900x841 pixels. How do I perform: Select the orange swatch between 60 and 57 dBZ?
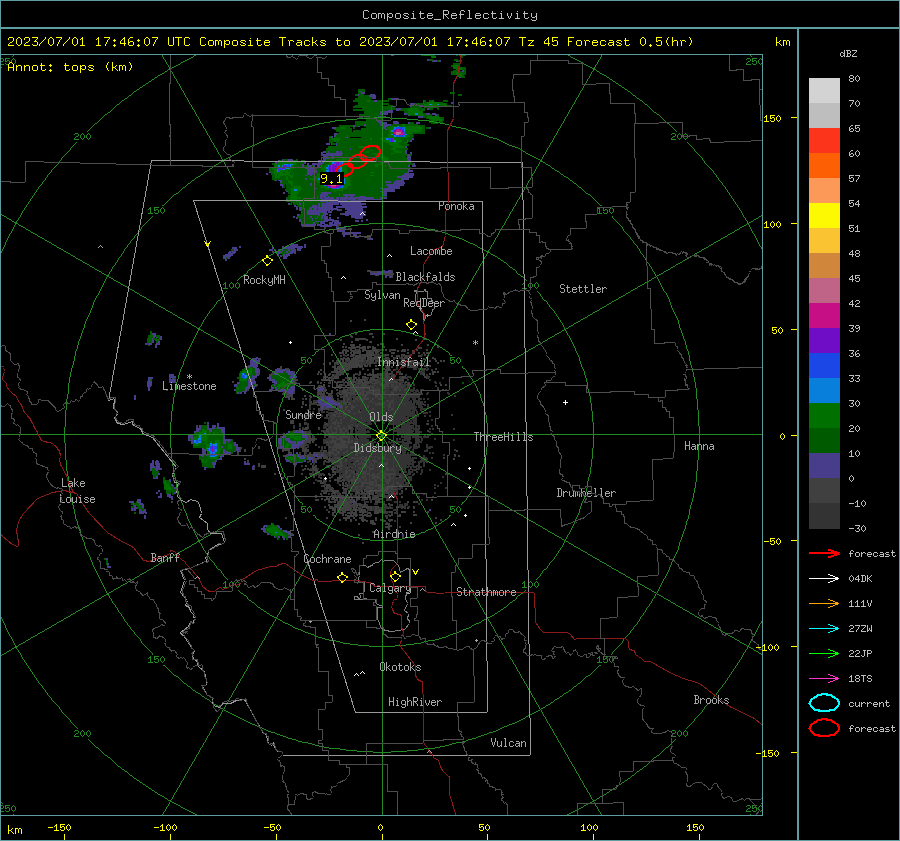click(x=824, y=166)
